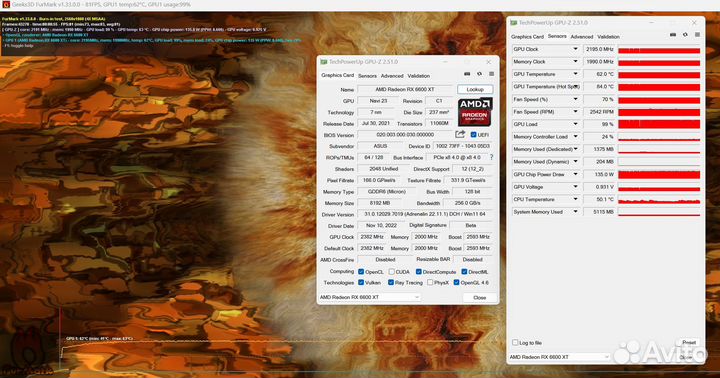Open the CPU Temperature sensor dropdown

pos(575,199)
